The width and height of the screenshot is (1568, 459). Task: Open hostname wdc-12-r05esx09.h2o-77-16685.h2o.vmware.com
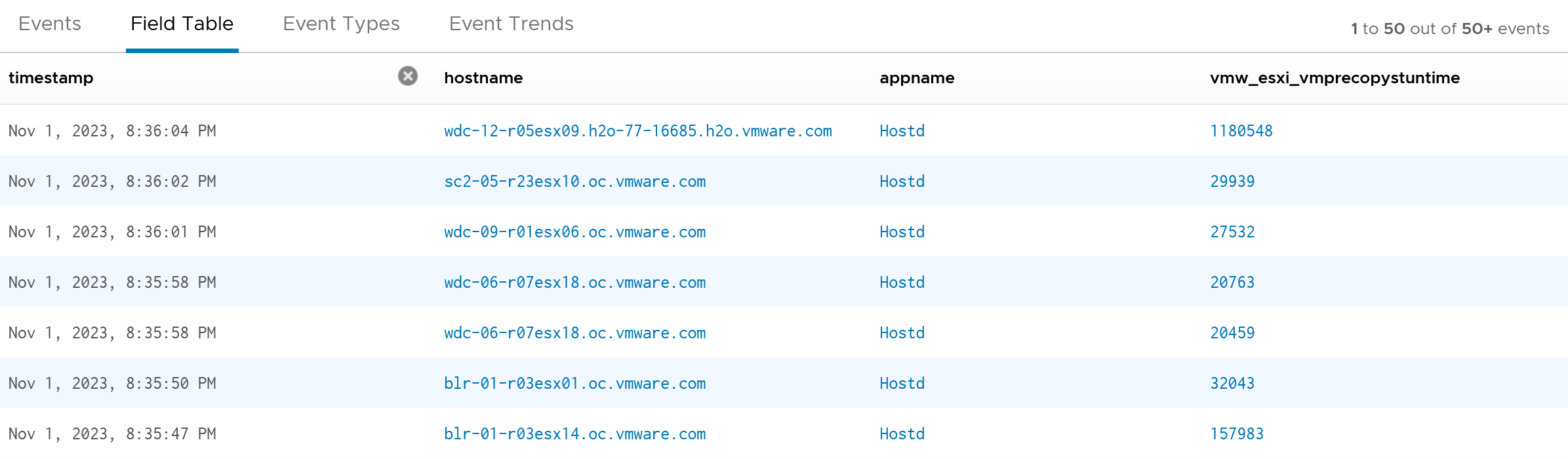(638, 131)
